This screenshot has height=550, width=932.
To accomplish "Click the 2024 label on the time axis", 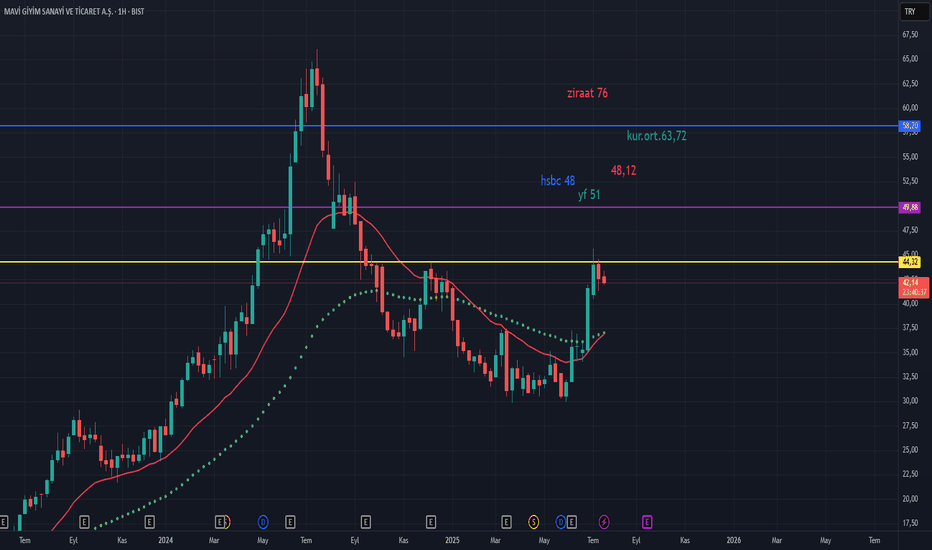I will click(x=166, y=540).
